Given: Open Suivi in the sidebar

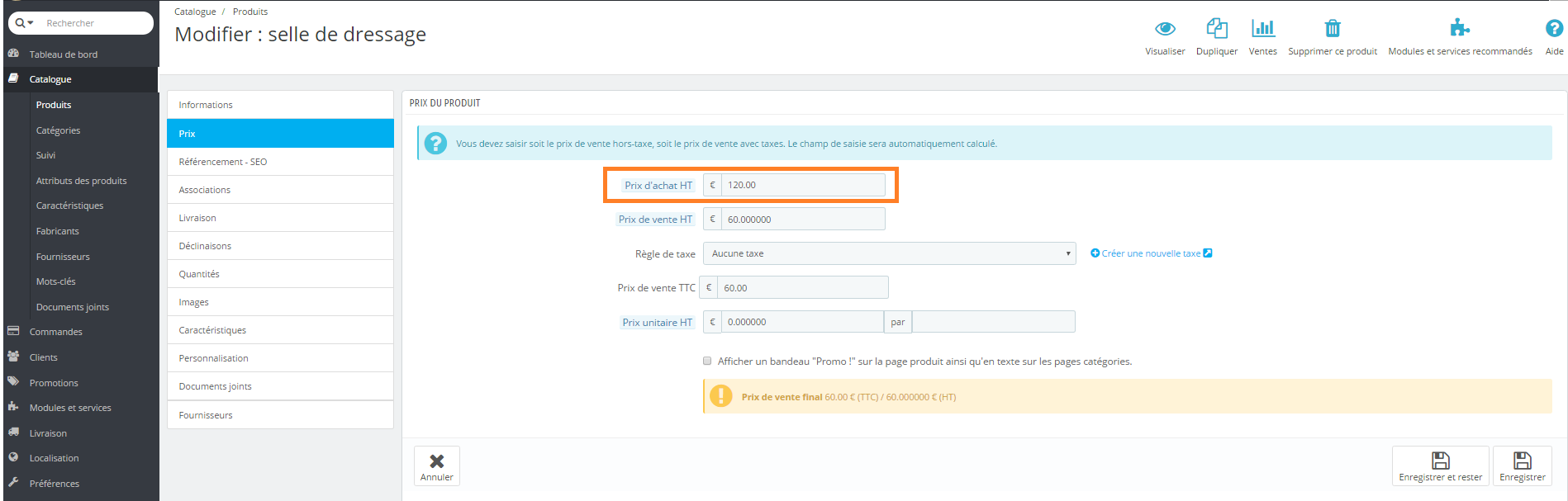Looking at the screenshot, I should coord(45,155).
